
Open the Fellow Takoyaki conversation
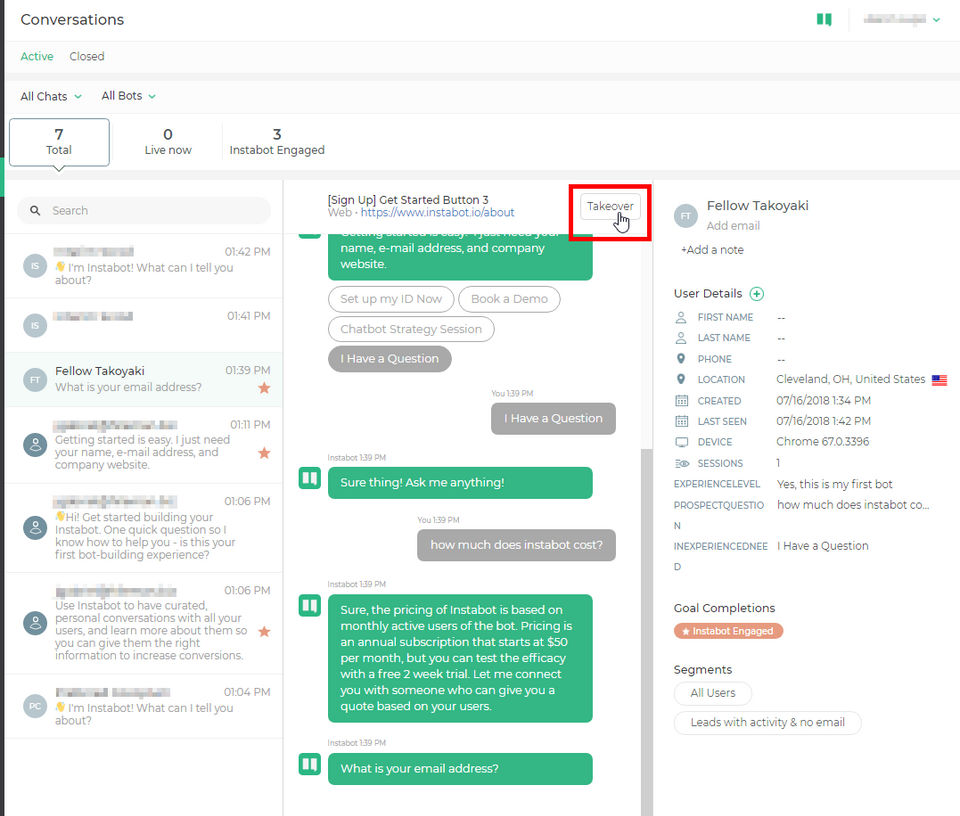pyautogui.click(x=144, y=379)
